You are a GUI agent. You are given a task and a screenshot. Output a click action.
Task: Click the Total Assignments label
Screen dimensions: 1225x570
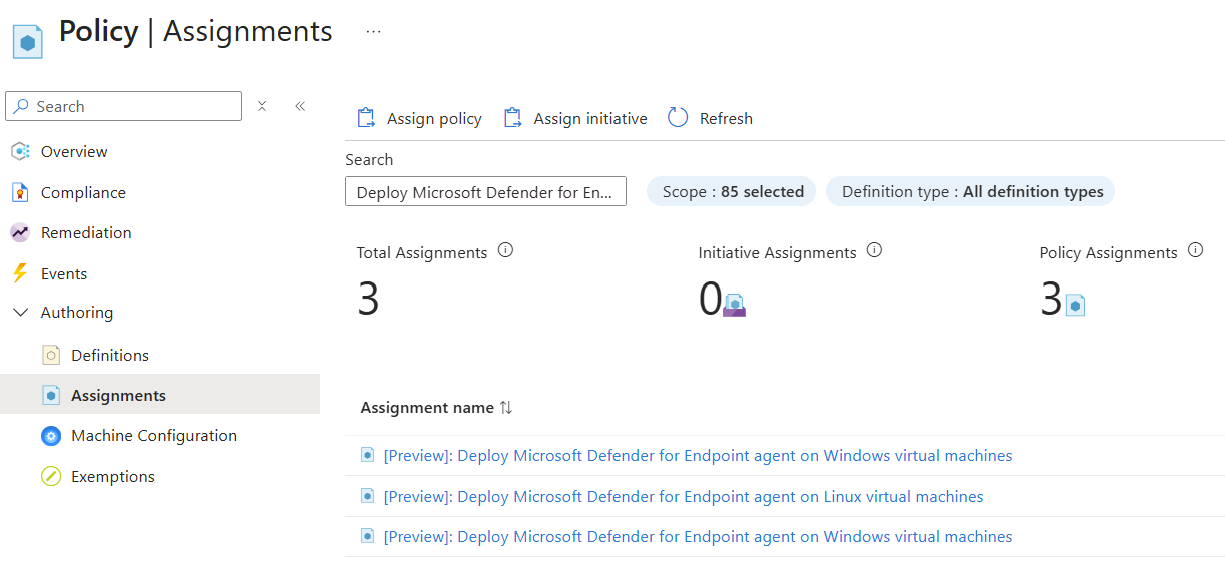pos(422,253)
